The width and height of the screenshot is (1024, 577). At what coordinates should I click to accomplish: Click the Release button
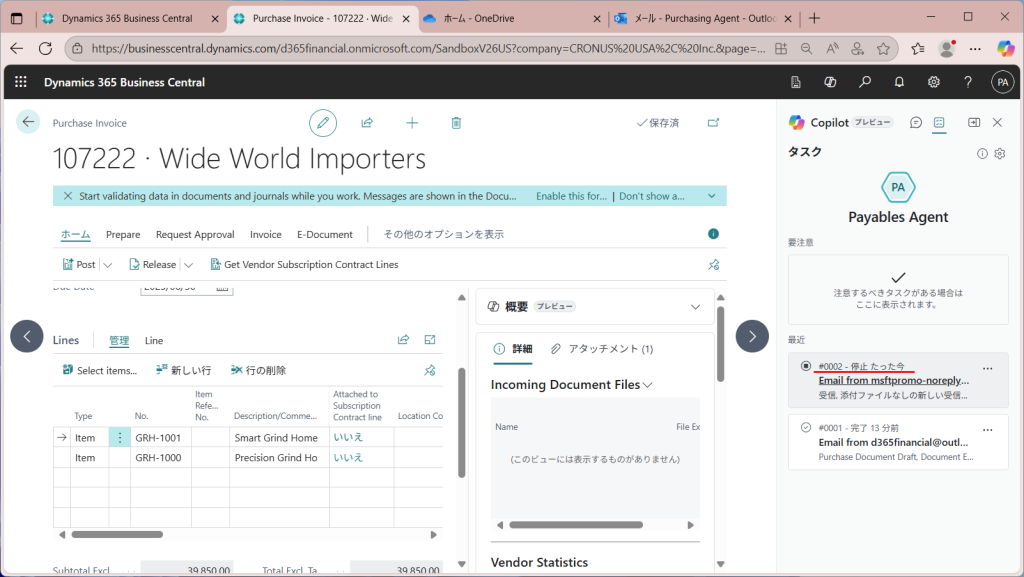153,264
